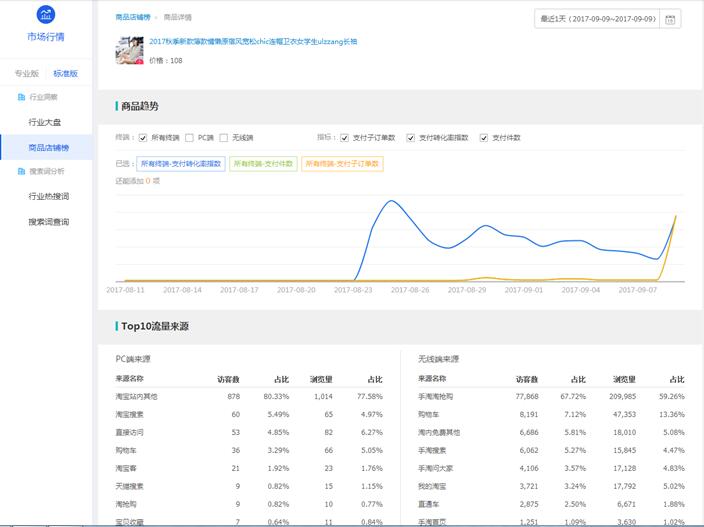Click the 2017-09-01 axis date label
The width and height of the screenshot is (704, 527).
(524, 290)
